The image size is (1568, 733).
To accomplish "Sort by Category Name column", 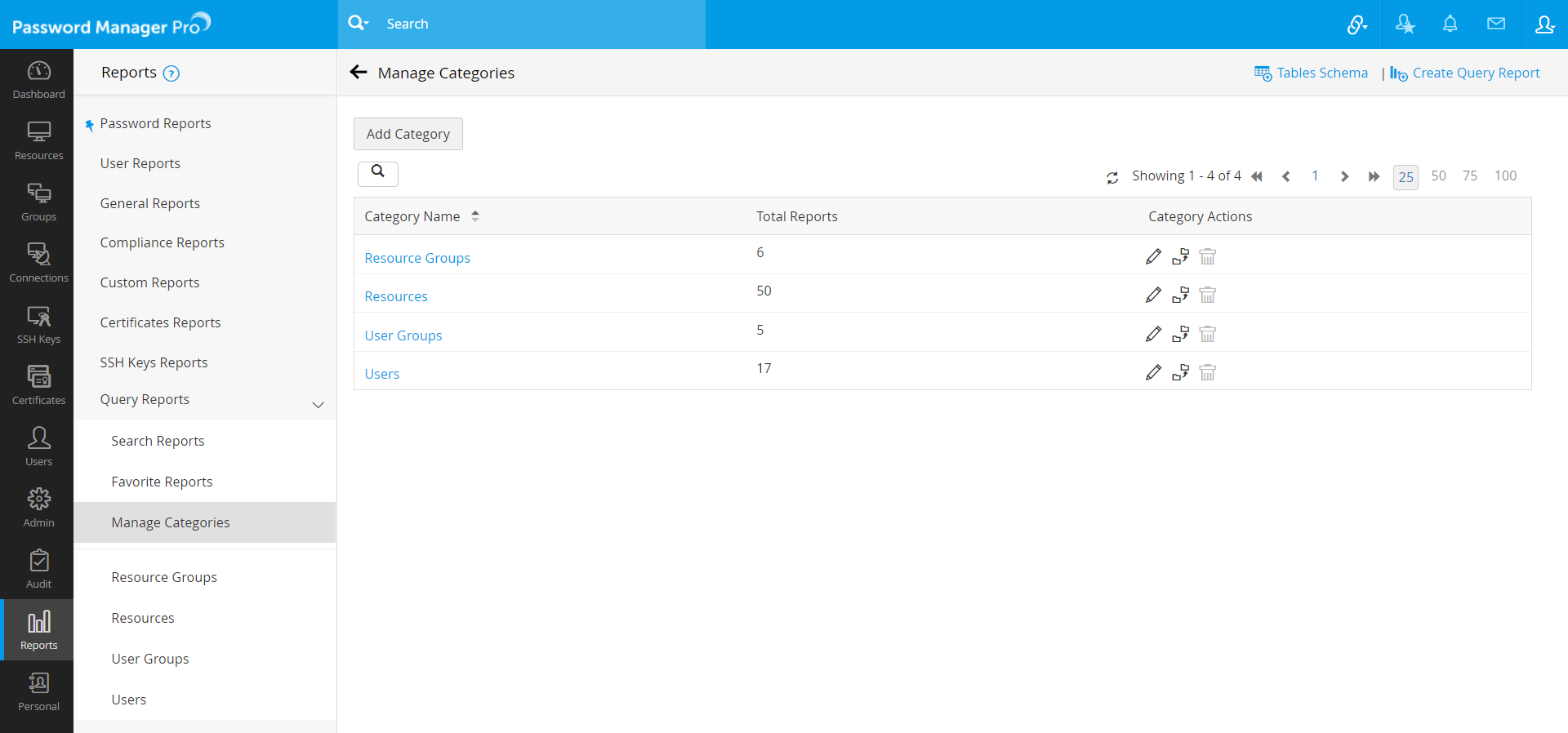I will (x=475, y=216).
